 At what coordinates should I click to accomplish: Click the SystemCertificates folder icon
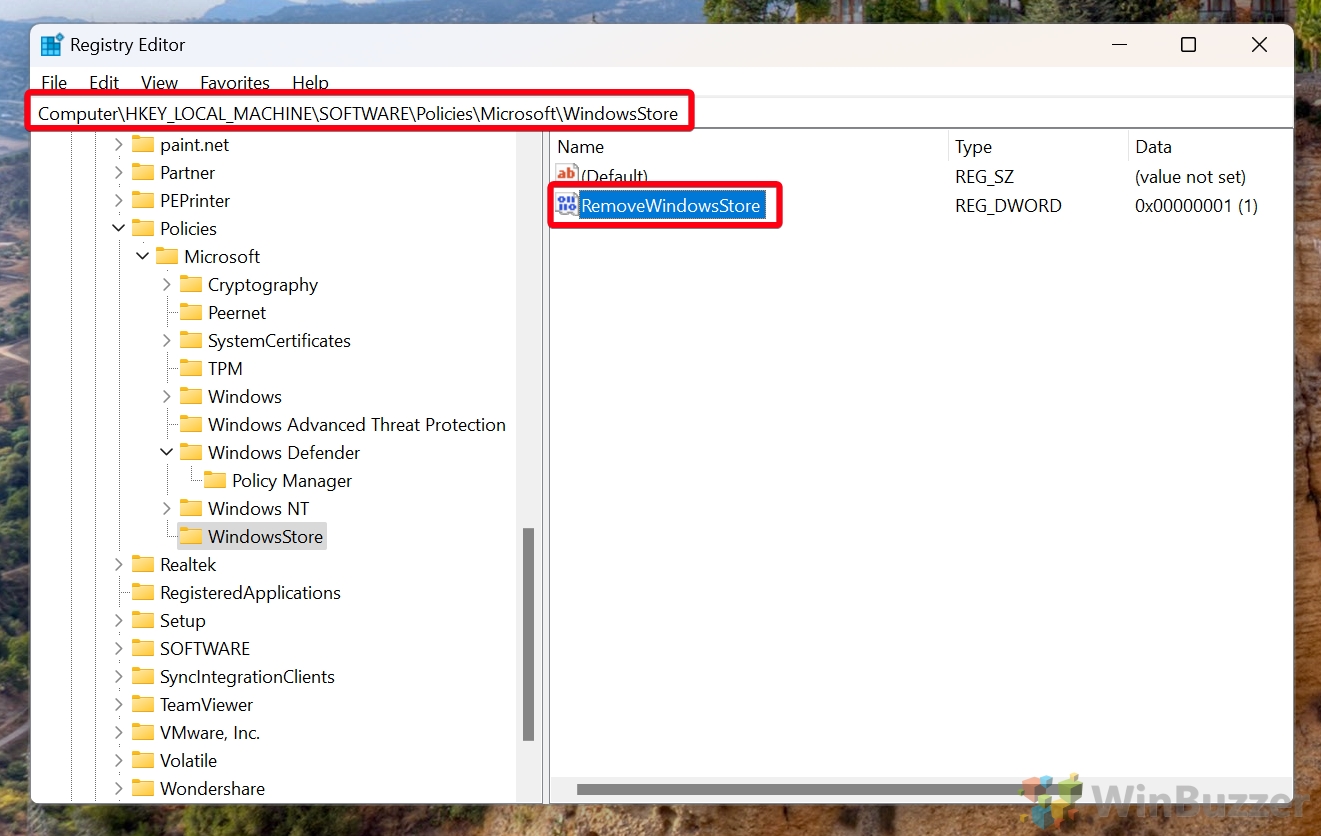click(x=191, y=341)
